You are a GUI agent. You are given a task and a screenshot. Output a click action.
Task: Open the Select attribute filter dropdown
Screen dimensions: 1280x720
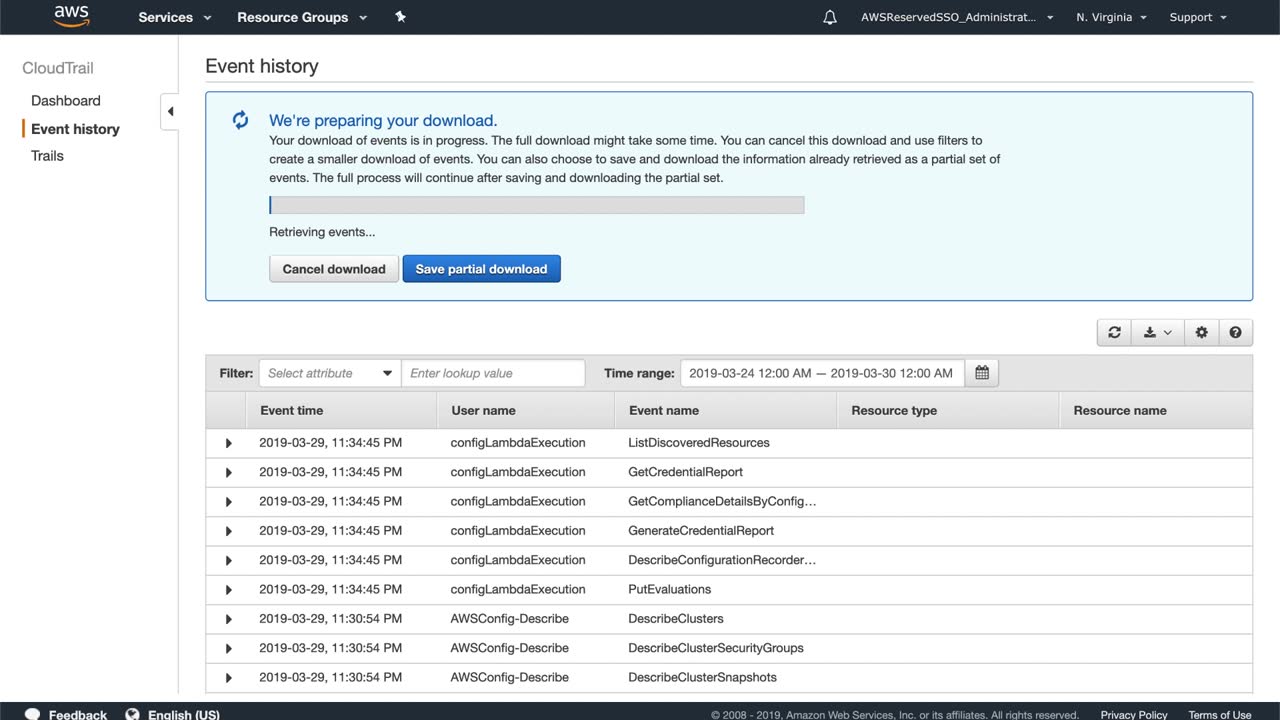pos(329,373)
